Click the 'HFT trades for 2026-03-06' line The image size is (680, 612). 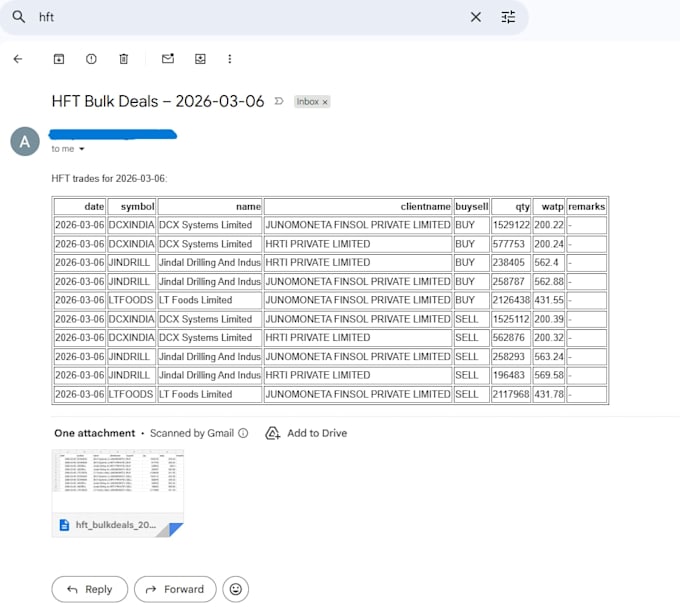[109, 179]
